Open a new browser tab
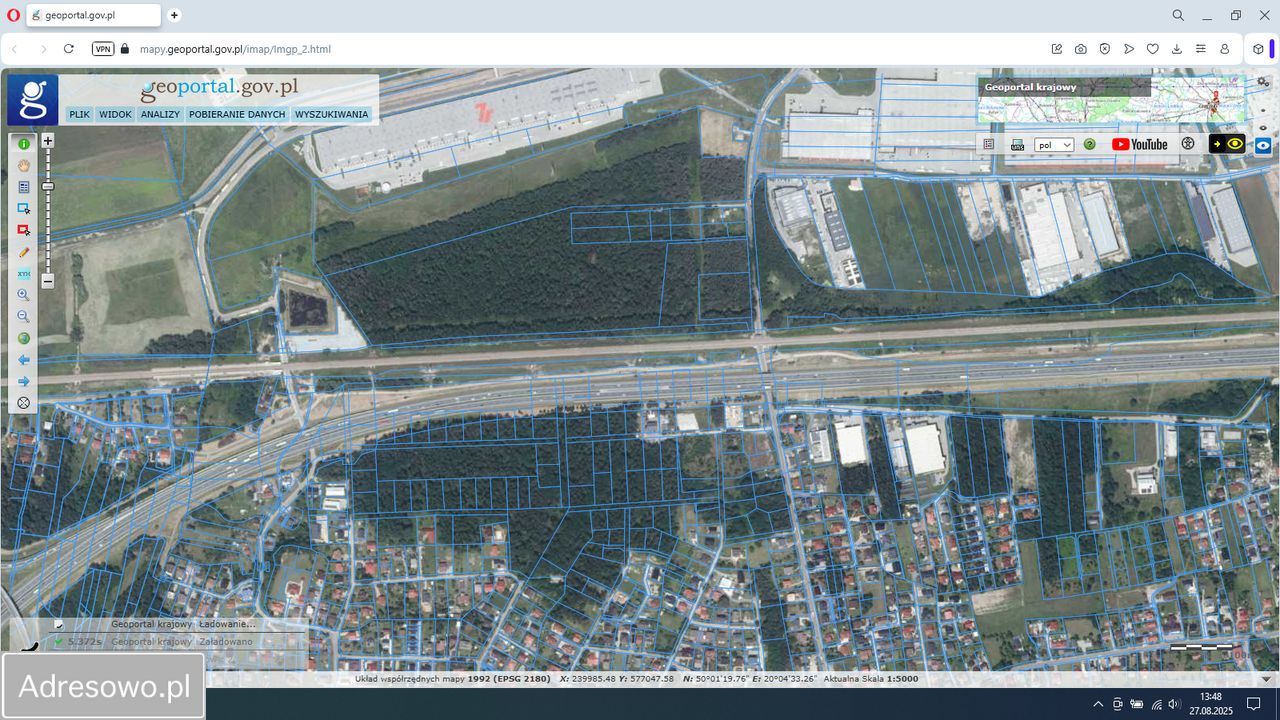The height and width of the screenshot is (720, 1280). coord(174,16)
